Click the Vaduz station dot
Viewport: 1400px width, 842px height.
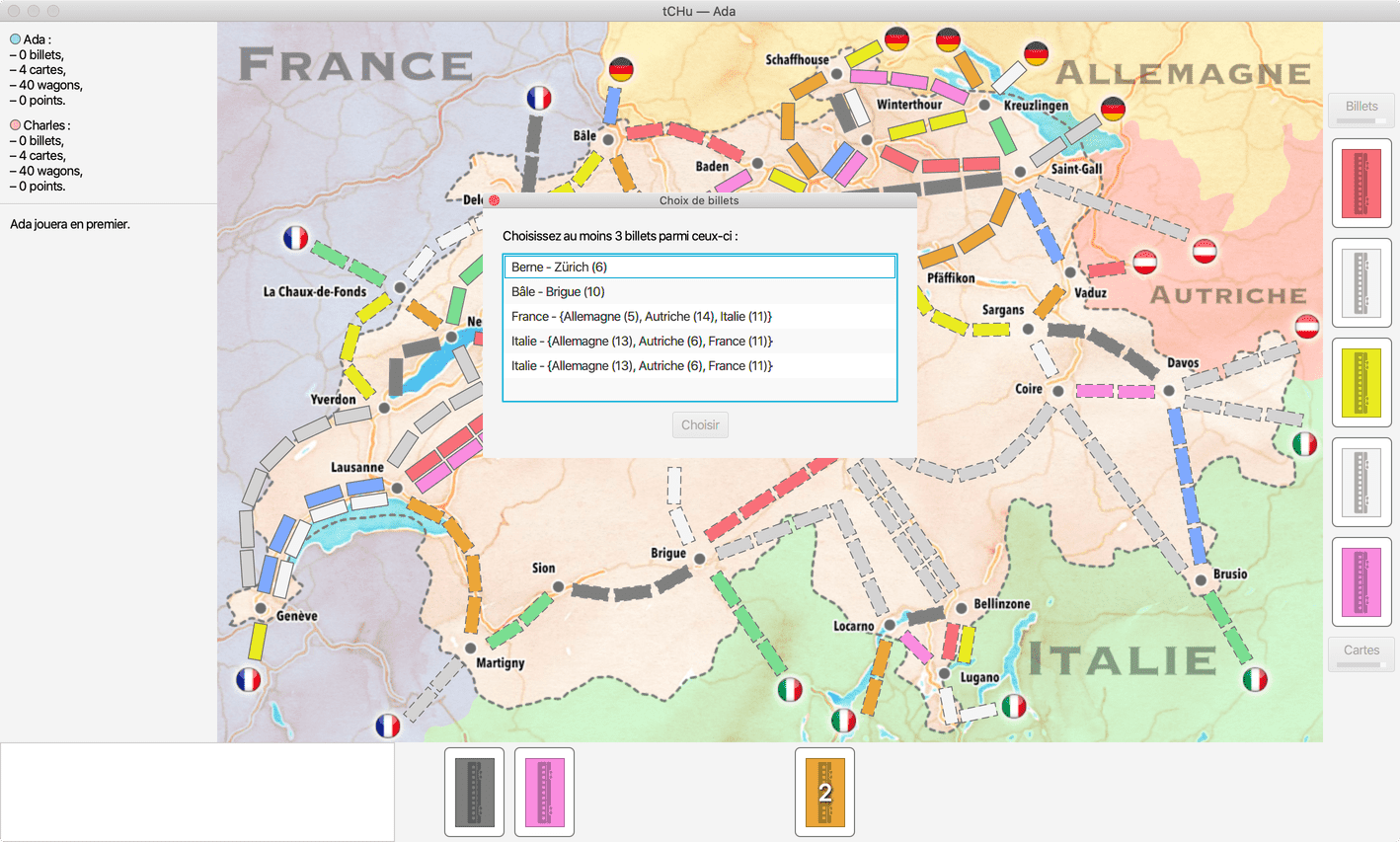coord(1070,272)
